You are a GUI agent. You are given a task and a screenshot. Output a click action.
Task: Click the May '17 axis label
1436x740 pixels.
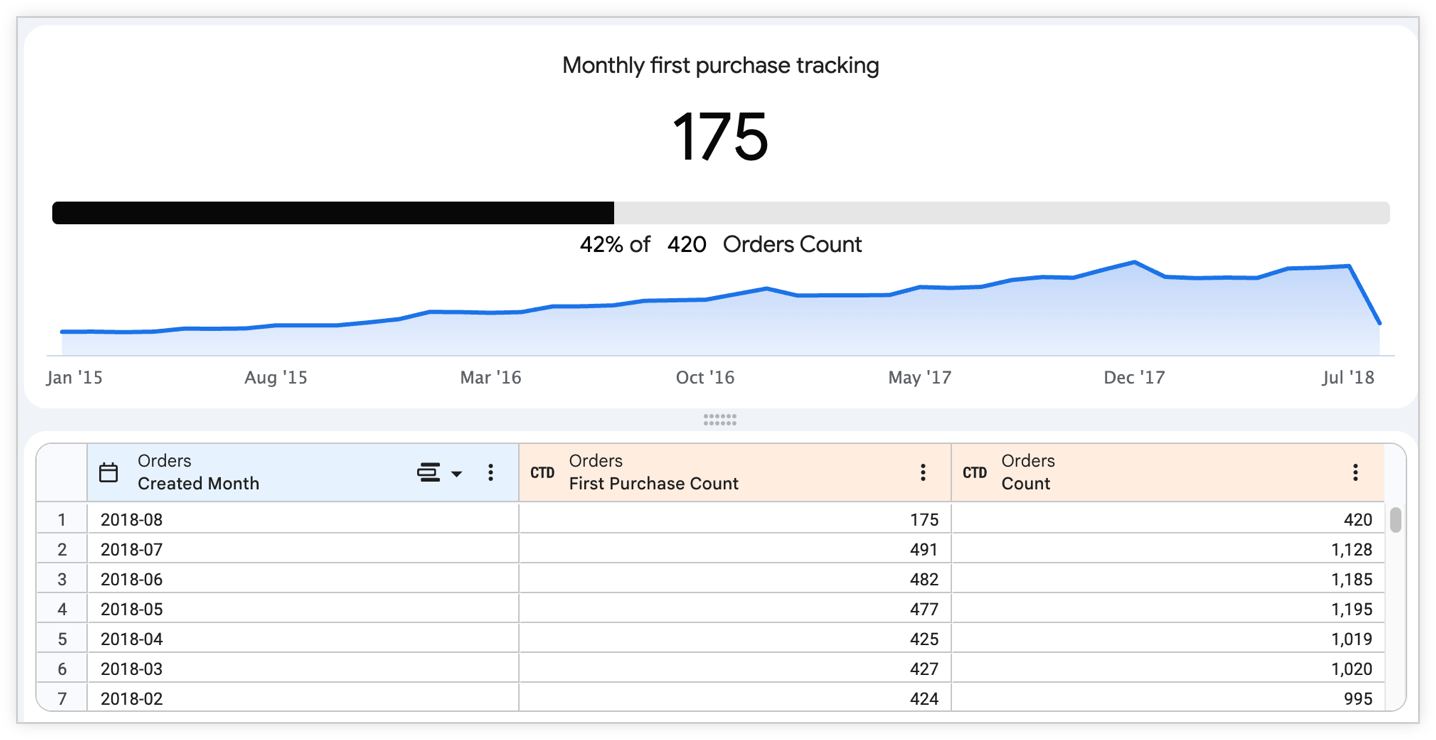(x=920, y=378)
